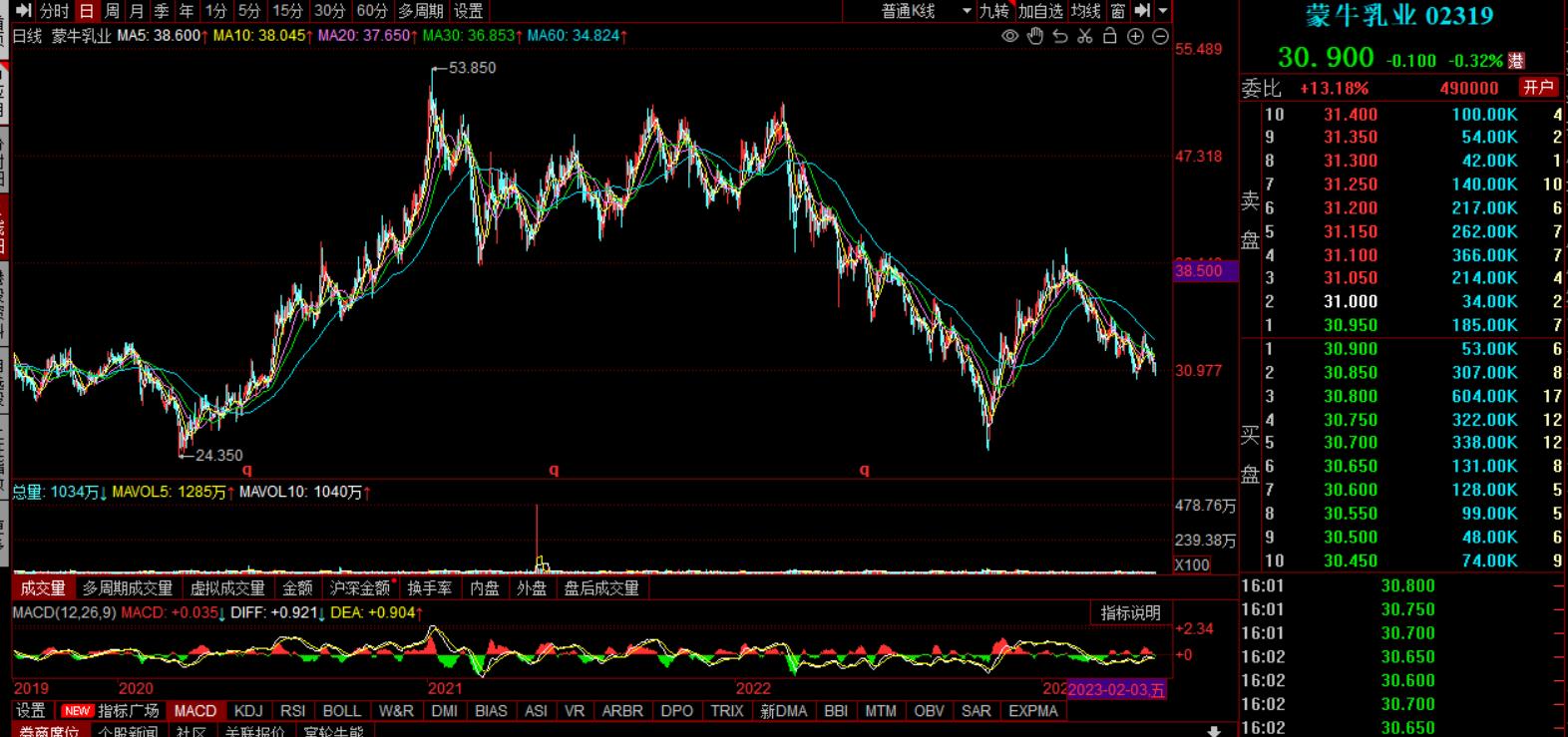Image resolution: width=1568 pixels, height=737 pixels.
Task: Select the 金额 amount tab
Action: click(297, 588)
